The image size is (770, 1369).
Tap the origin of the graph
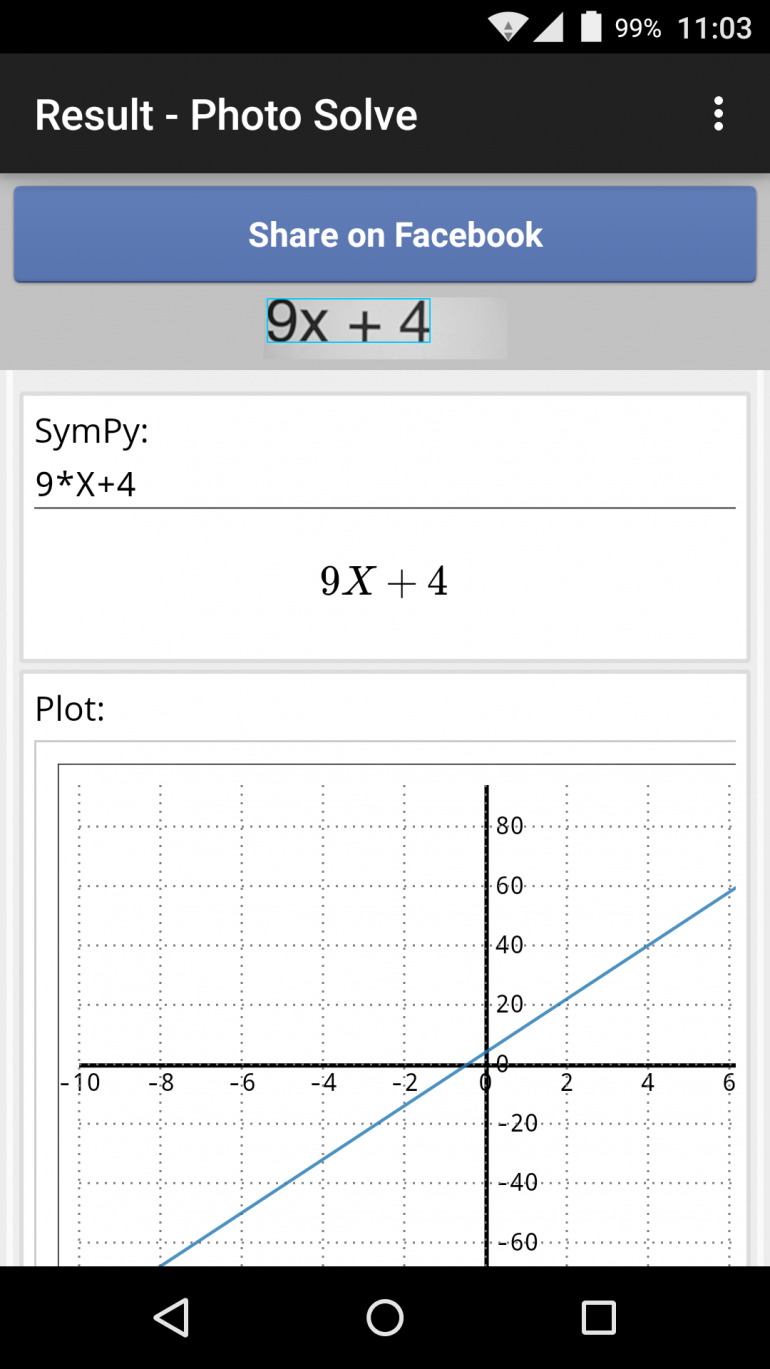487,1063
